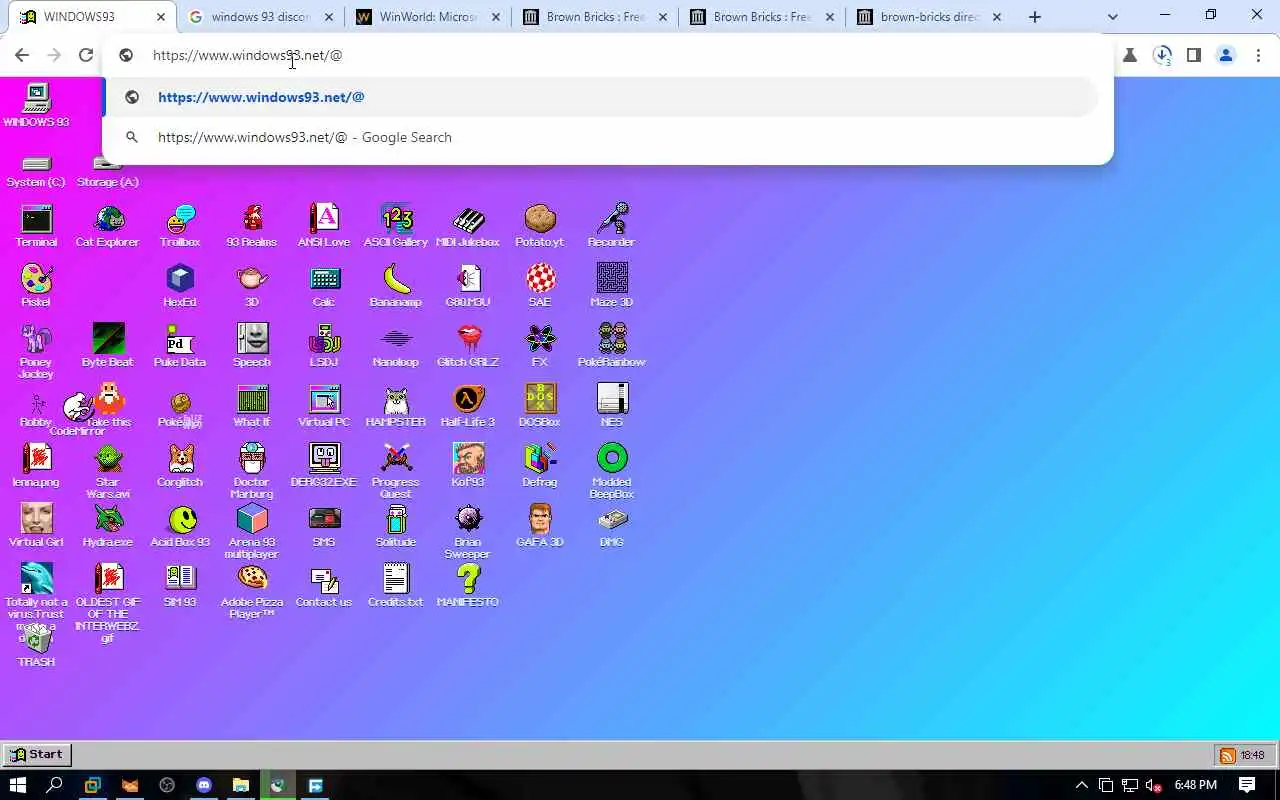1280x800 pixels.
Task: Open Doctor Marburg icon
Action: (252, 472)
